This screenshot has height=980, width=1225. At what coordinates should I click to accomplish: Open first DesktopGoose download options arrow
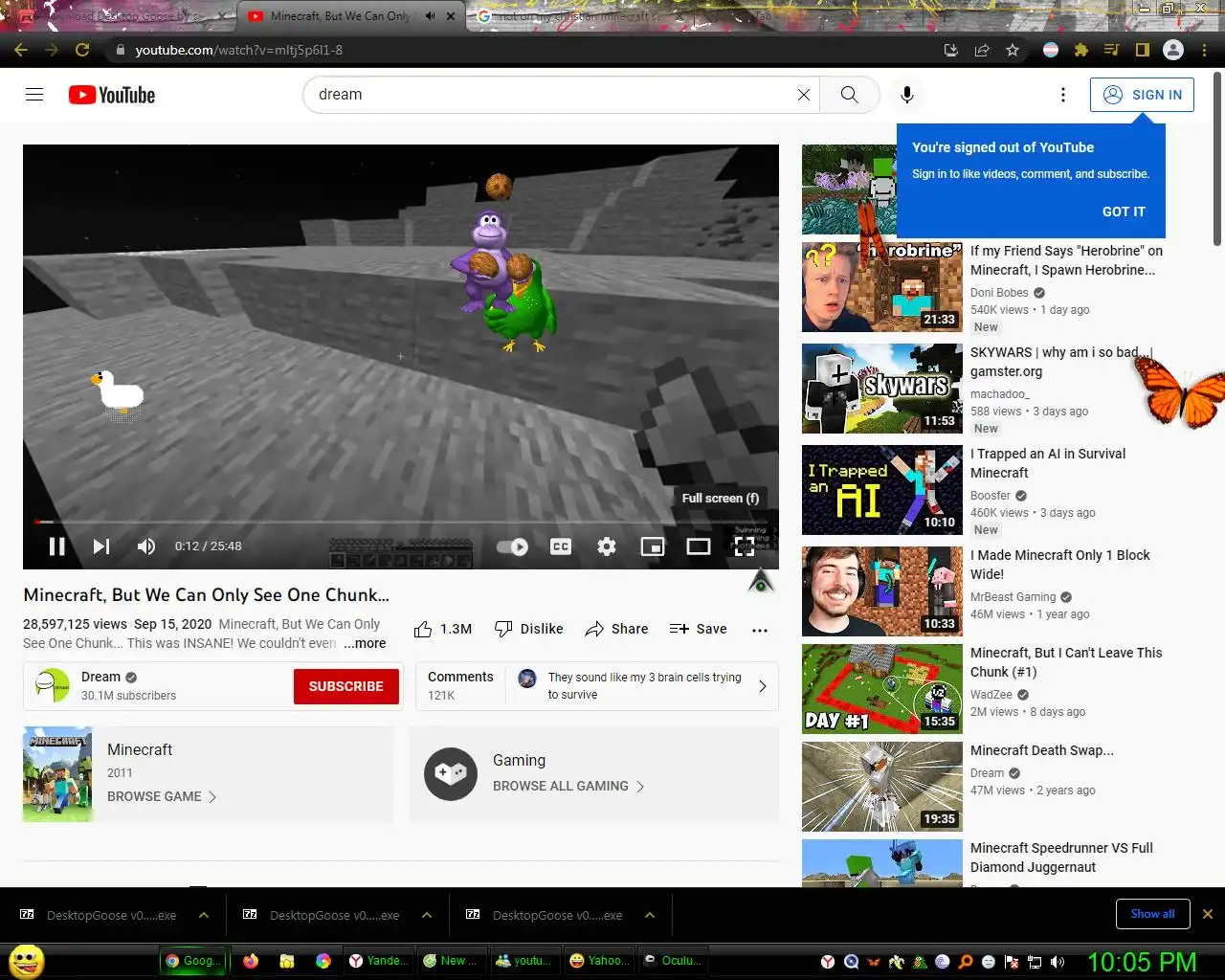pos(204,915)
